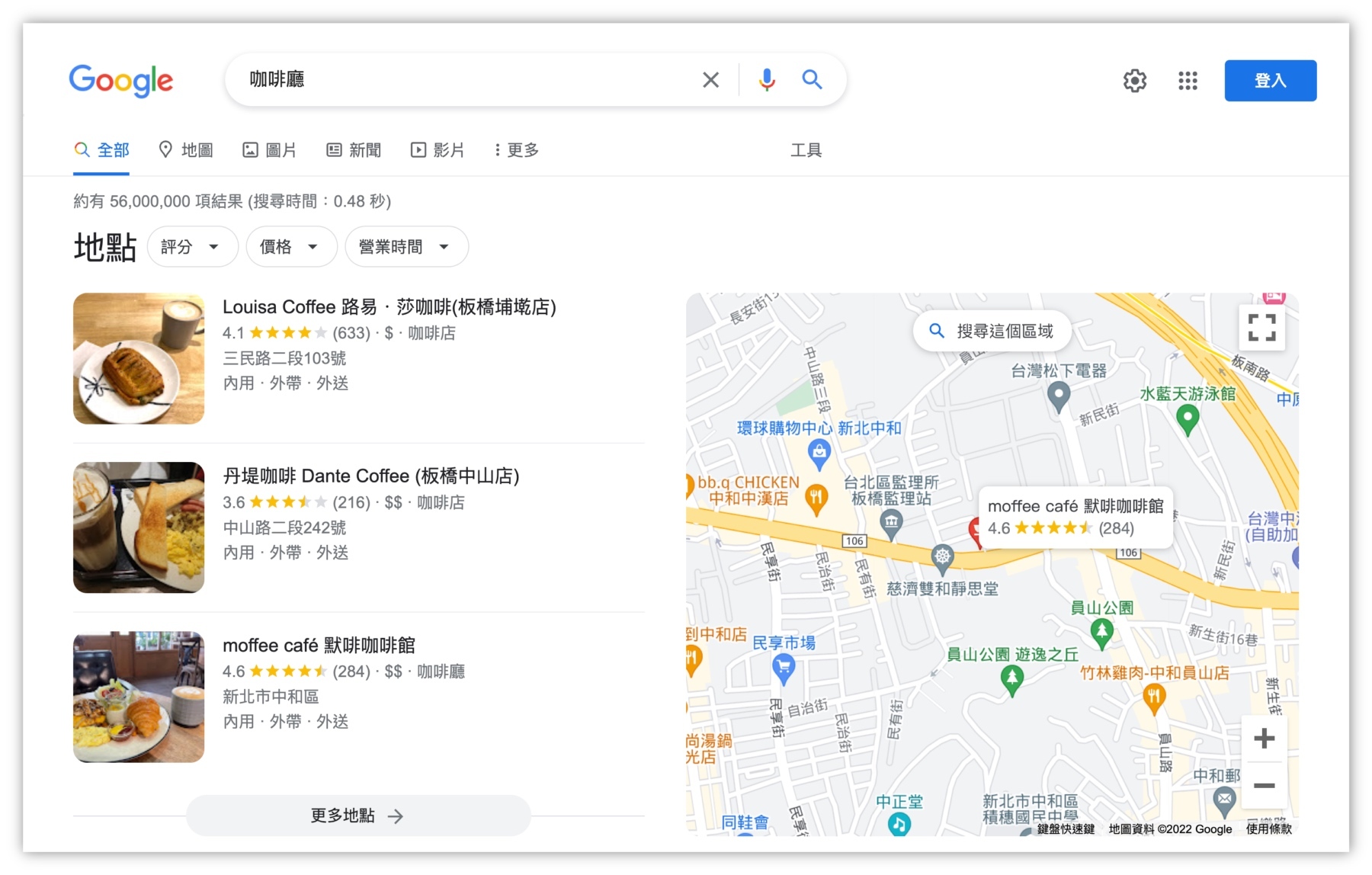Switch to the 圖片 images tab
Image resolution: width=1372 pixels, height=875 pixels.
tap(271, 149)
